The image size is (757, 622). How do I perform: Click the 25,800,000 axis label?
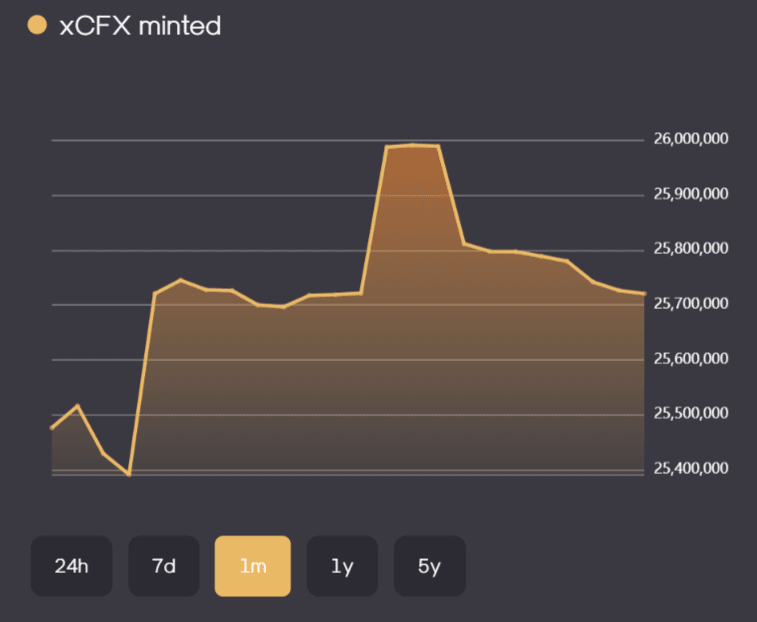[691, 248]
